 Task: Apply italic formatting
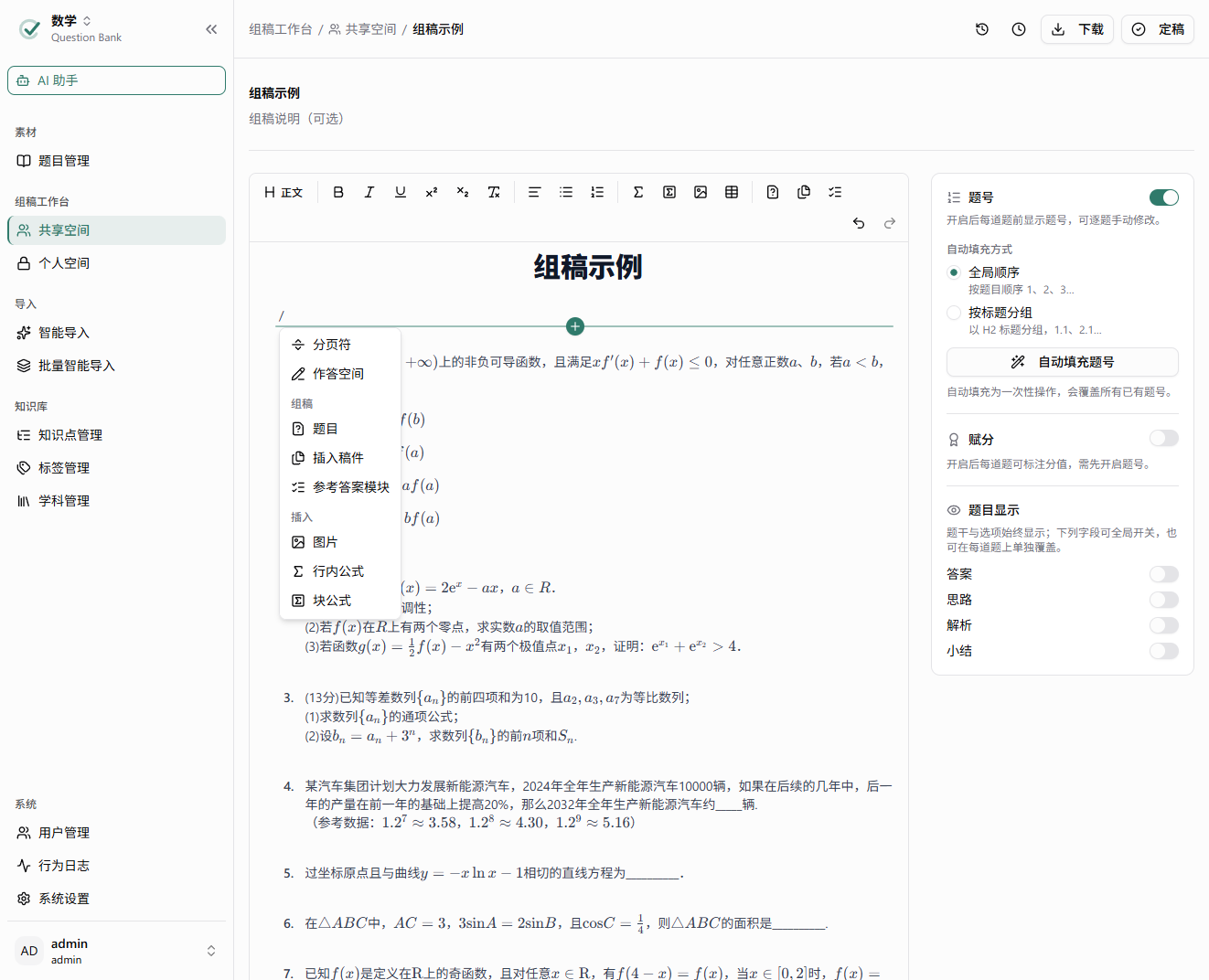point(369,192)
